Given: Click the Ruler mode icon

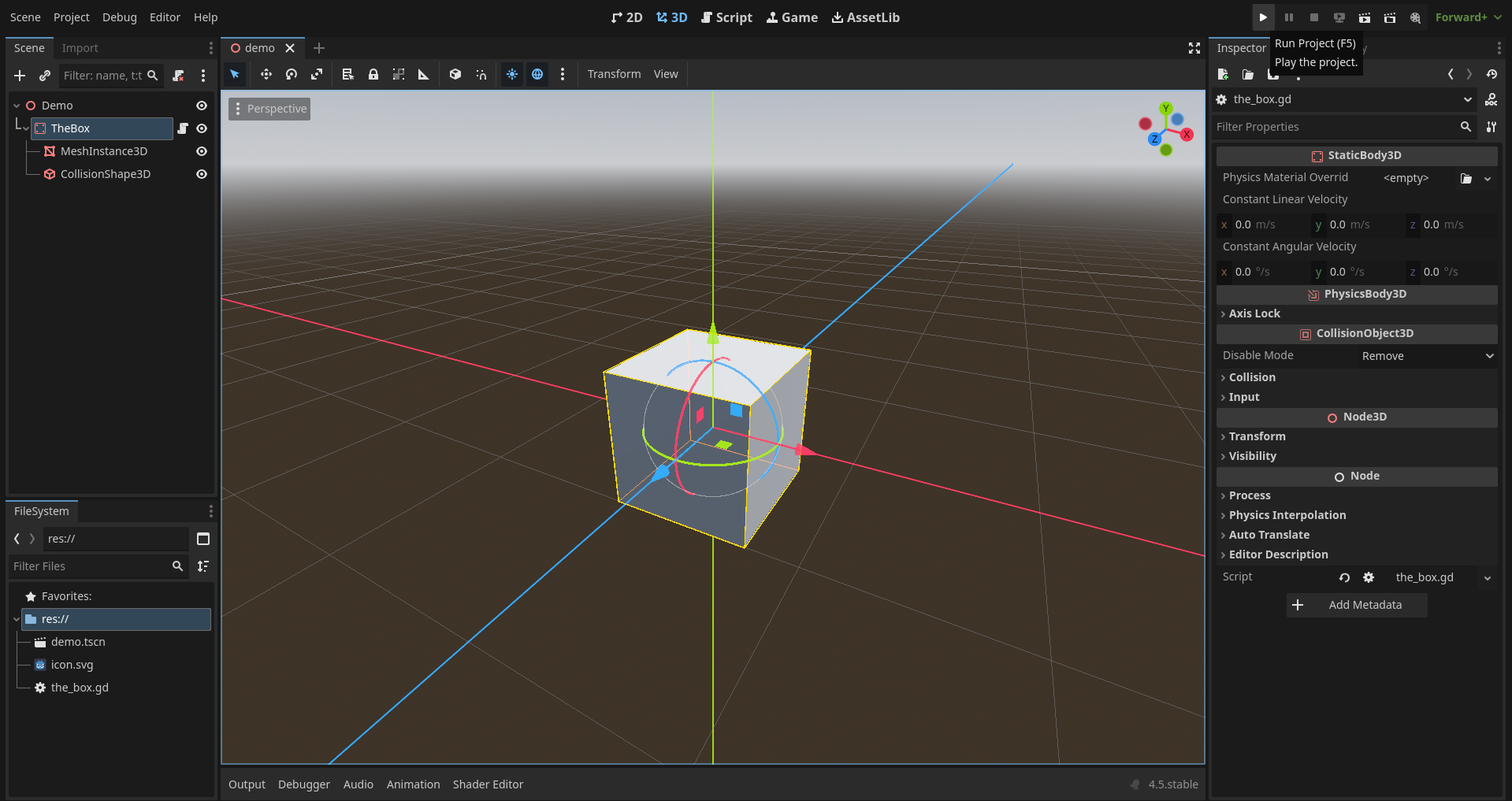Looking at the screenshot, I should coord(424,74).
